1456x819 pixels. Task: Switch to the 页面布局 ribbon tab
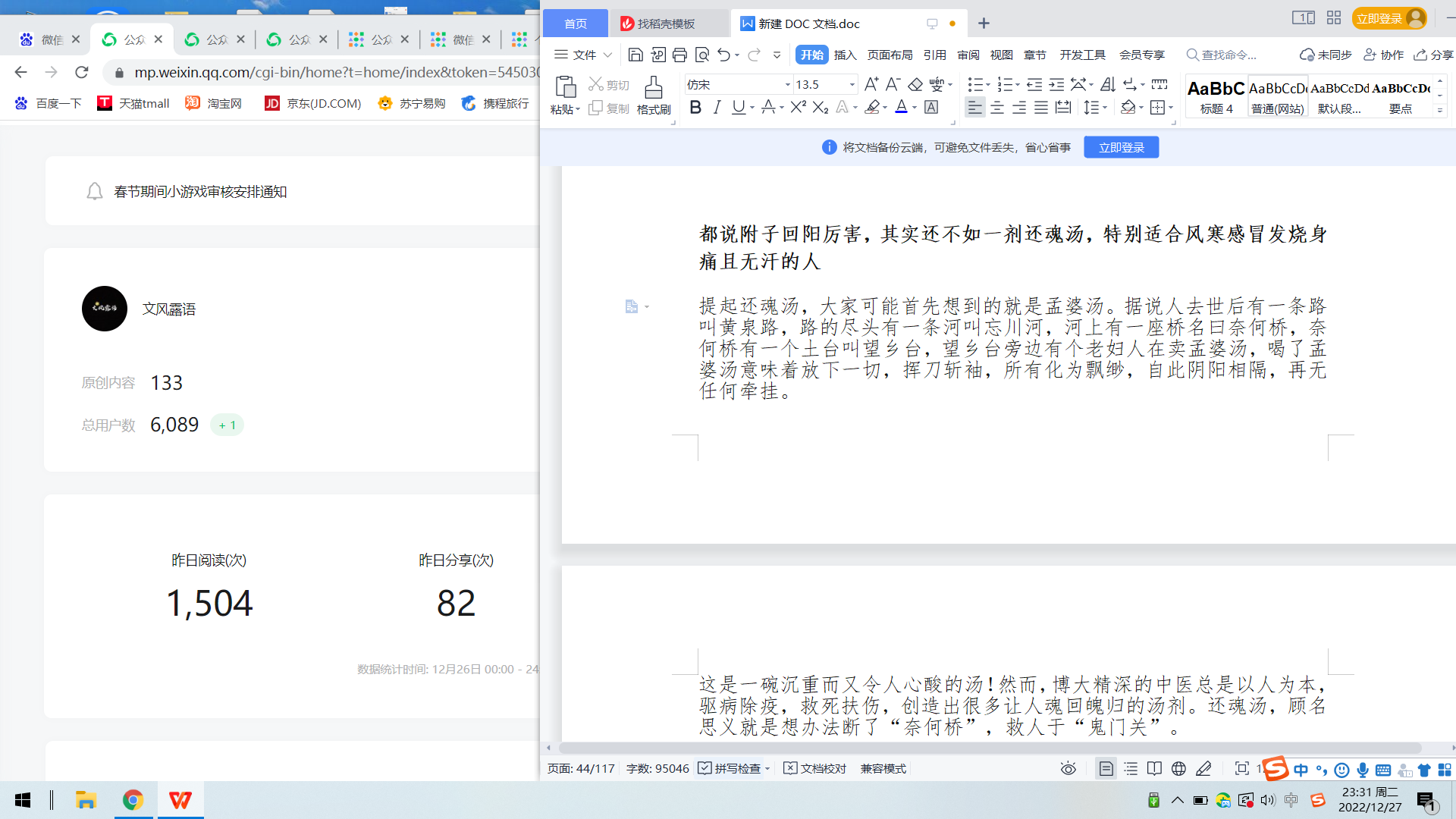[890, 55]
